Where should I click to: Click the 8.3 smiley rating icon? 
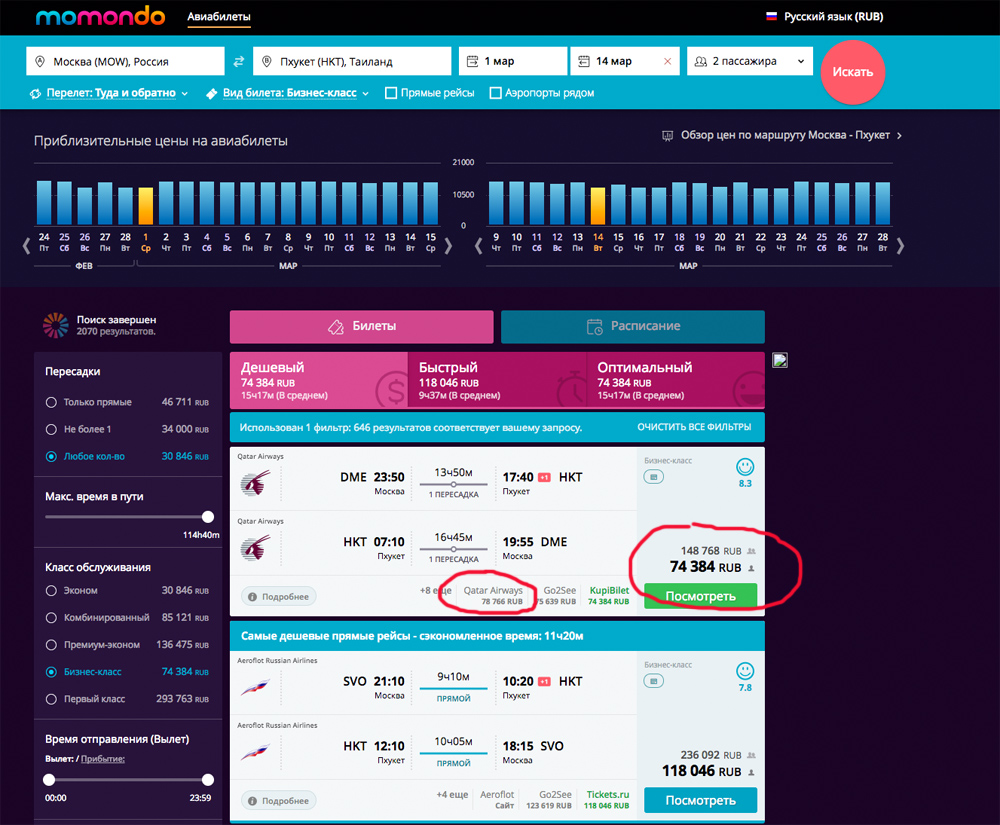click(745, 467)
